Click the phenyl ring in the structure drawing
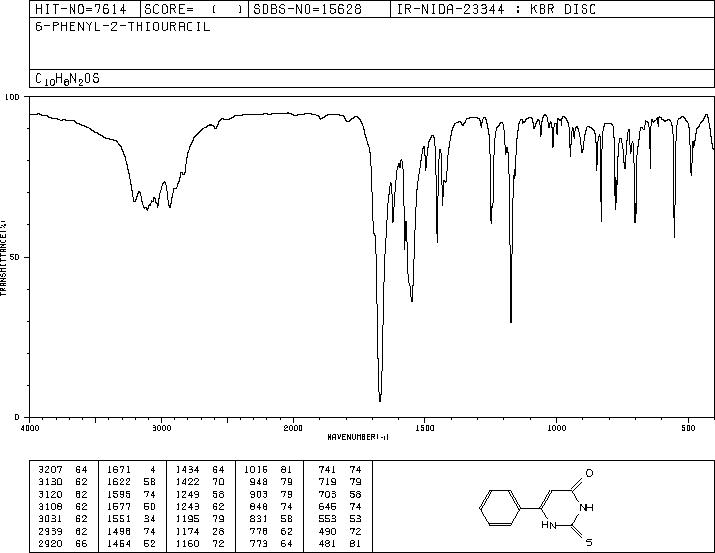The height and width of the screenshot is (553, 715). coord(500,508)
